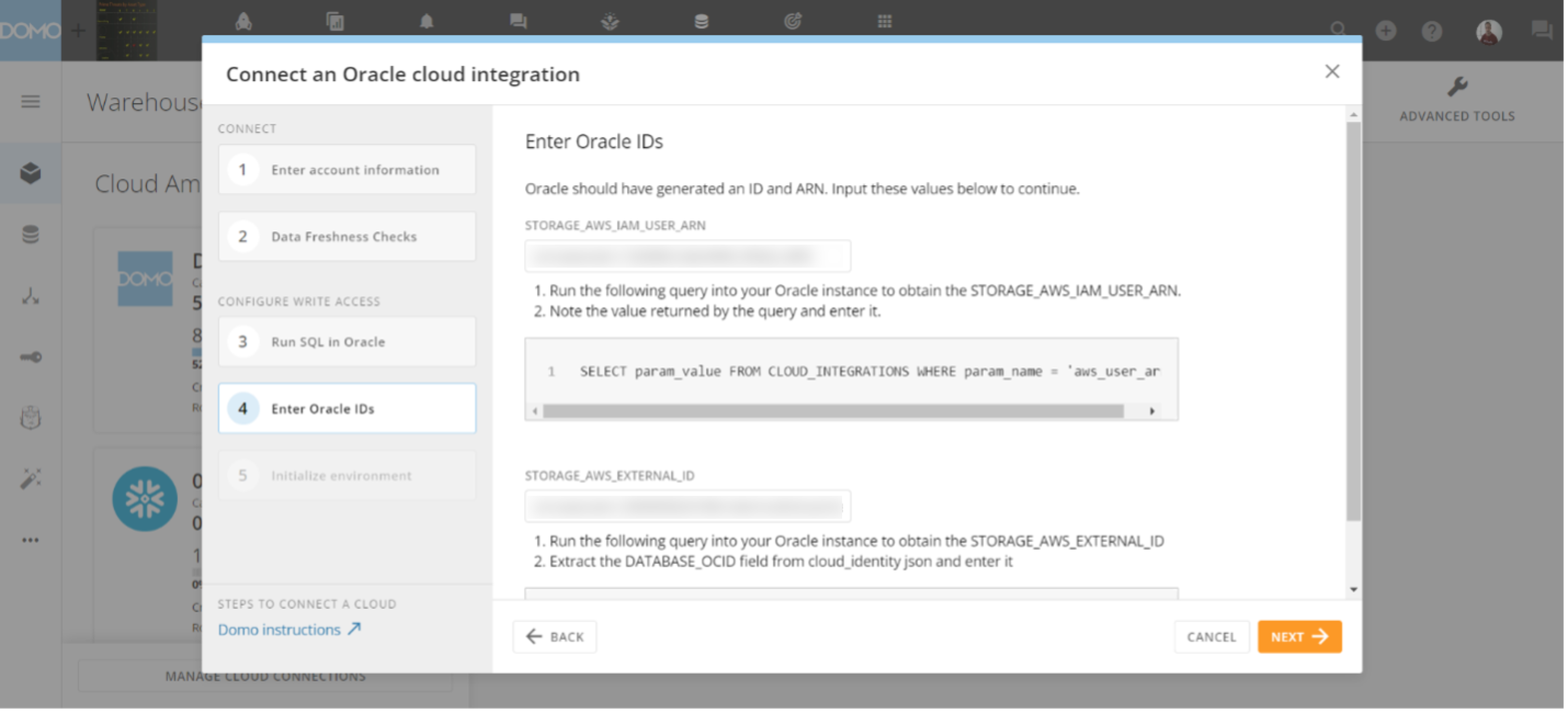Open the hamburger menu in left sidebar
The image size is (1568, 713).
tap(30, 102)
